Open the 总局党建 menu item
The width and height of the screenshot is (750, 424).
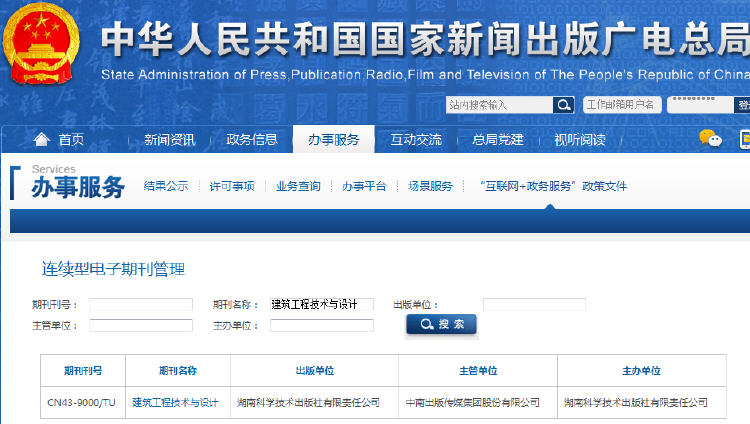[498, 140]
